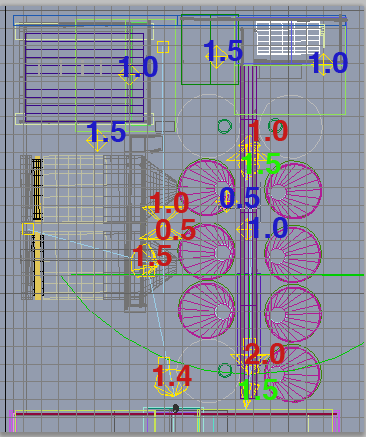Screen dimensions: 366x437
Task: Select the yellow vertical bar at lower left
Action: coord(38,266)
